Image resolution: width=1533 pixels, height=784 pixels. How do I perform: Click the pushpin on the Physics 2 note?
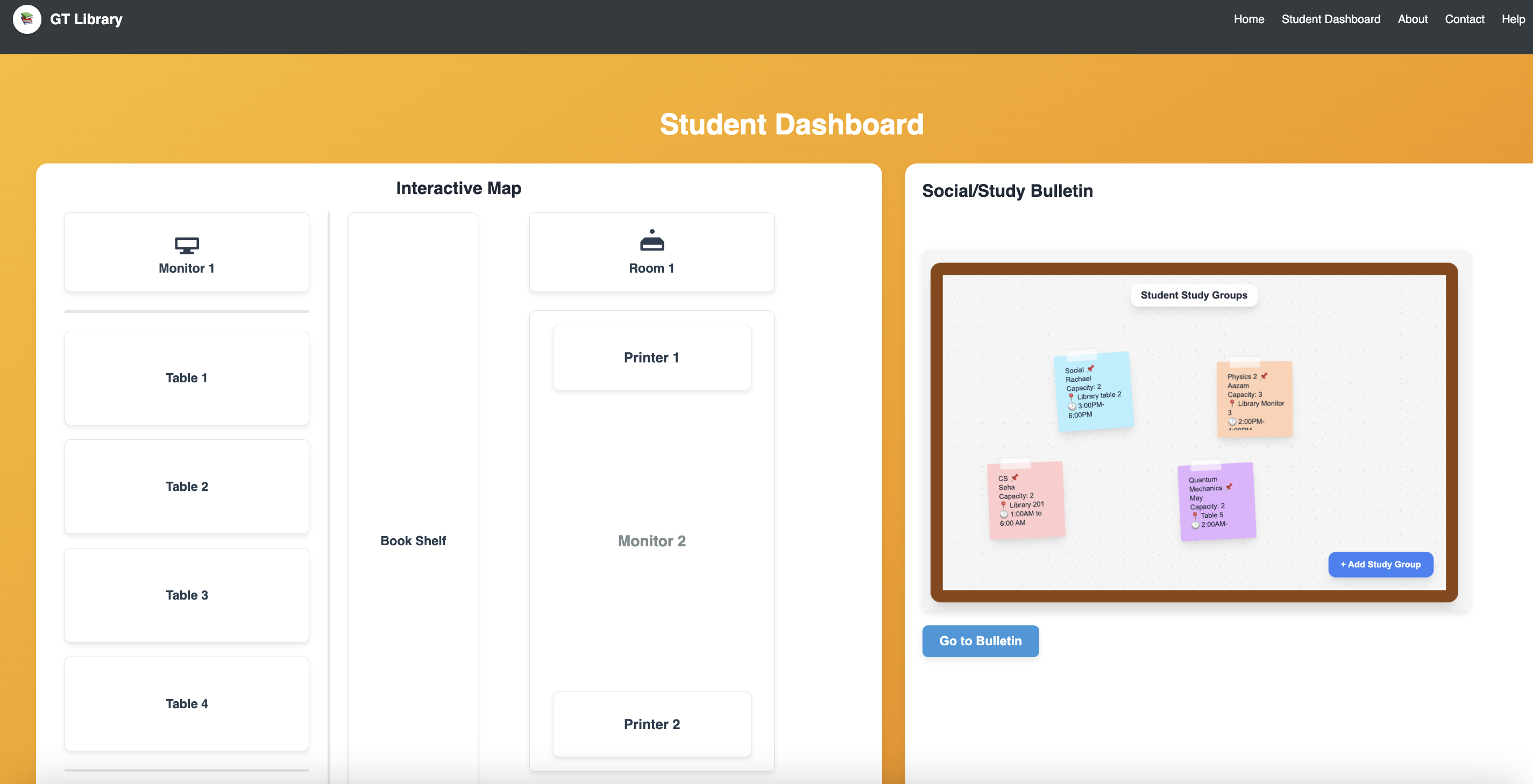[x=1264, y=376]
